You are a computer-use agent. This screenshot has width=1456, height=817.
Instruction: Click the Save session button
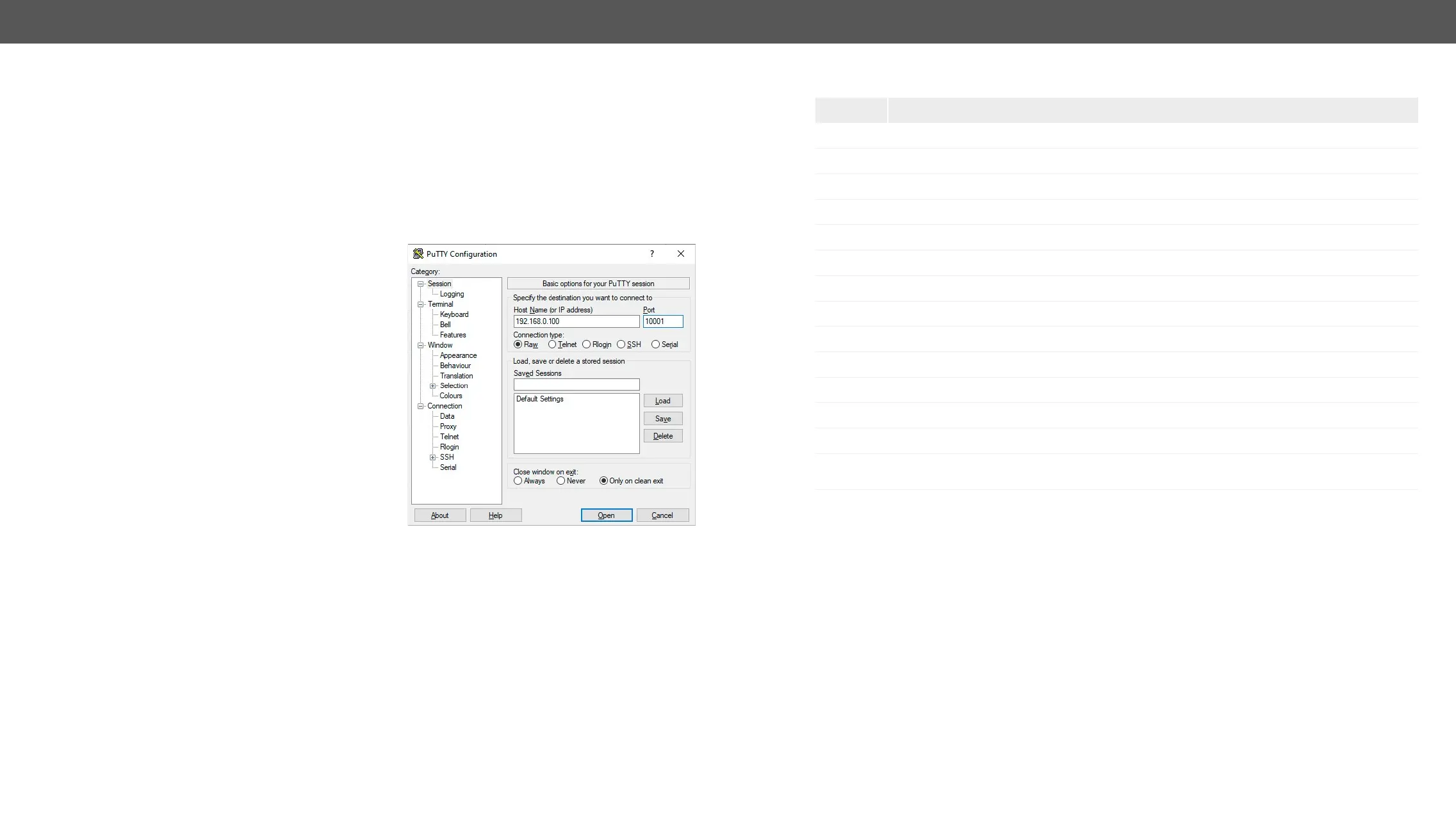tap(663, 419)
